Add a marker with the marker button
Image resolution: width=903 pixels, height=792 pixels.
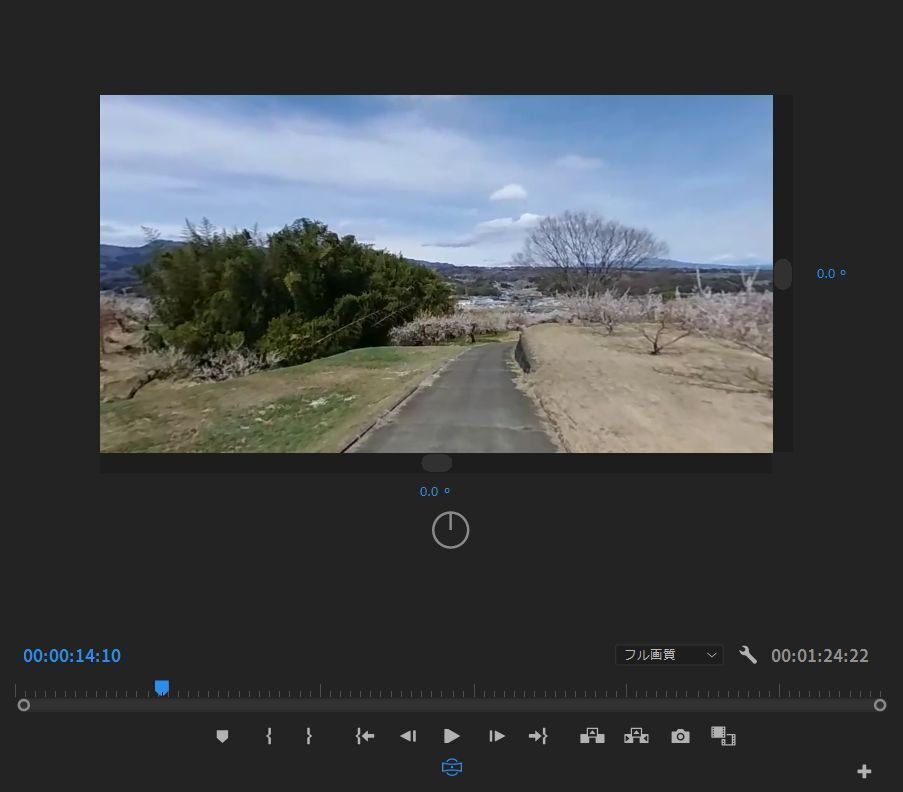point(222,736)
